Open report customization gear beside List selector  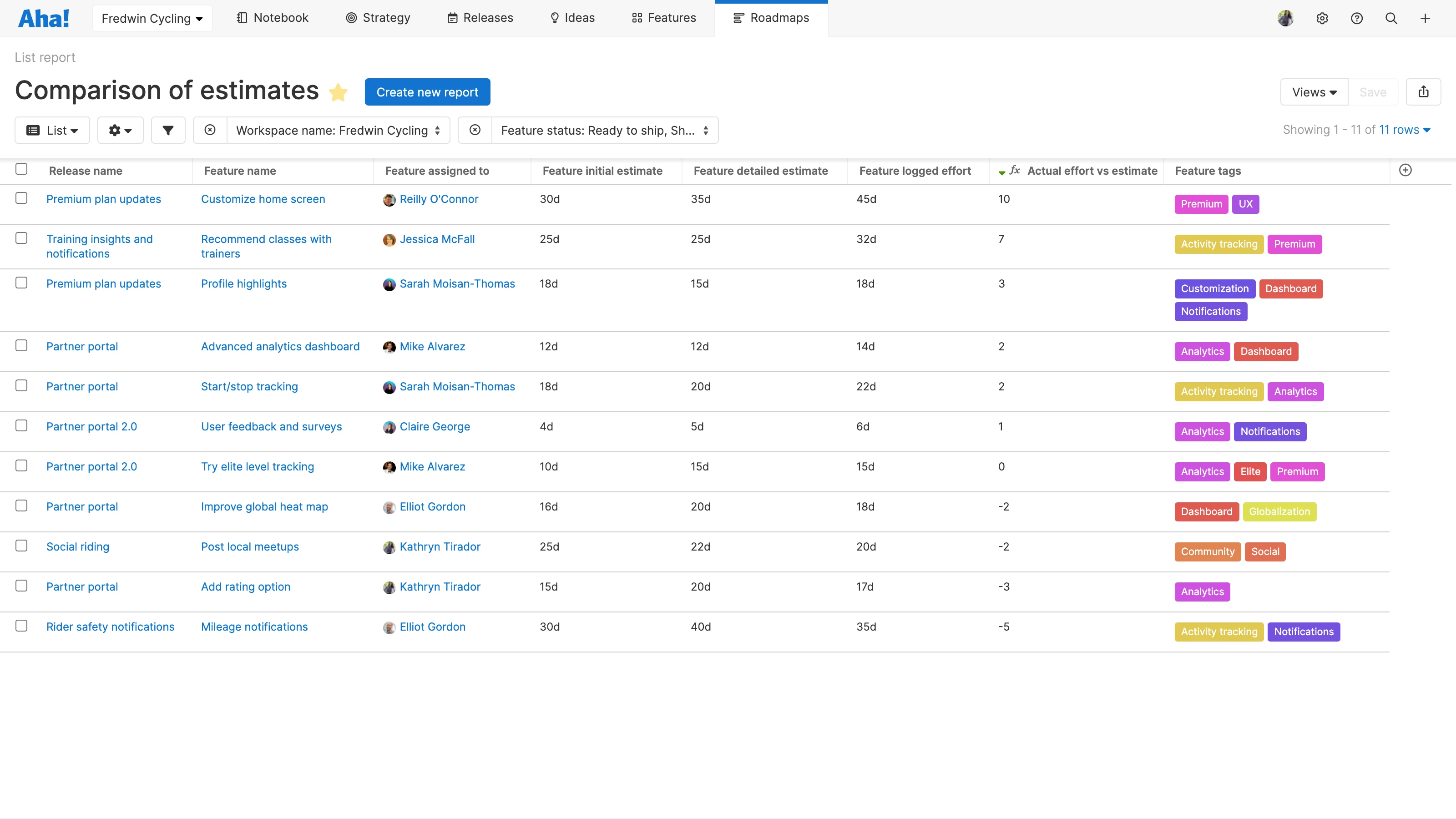click(x=120, y=130)
